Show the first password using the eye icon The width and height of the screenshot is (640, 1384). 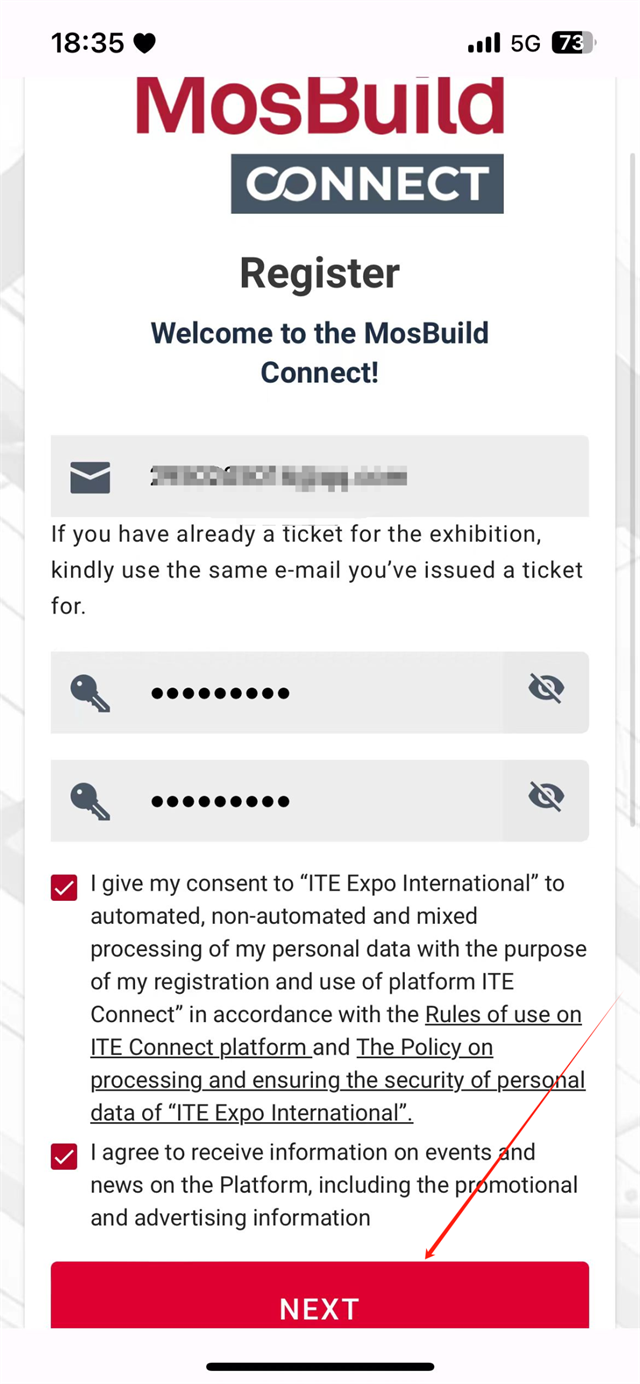(546, 689)
